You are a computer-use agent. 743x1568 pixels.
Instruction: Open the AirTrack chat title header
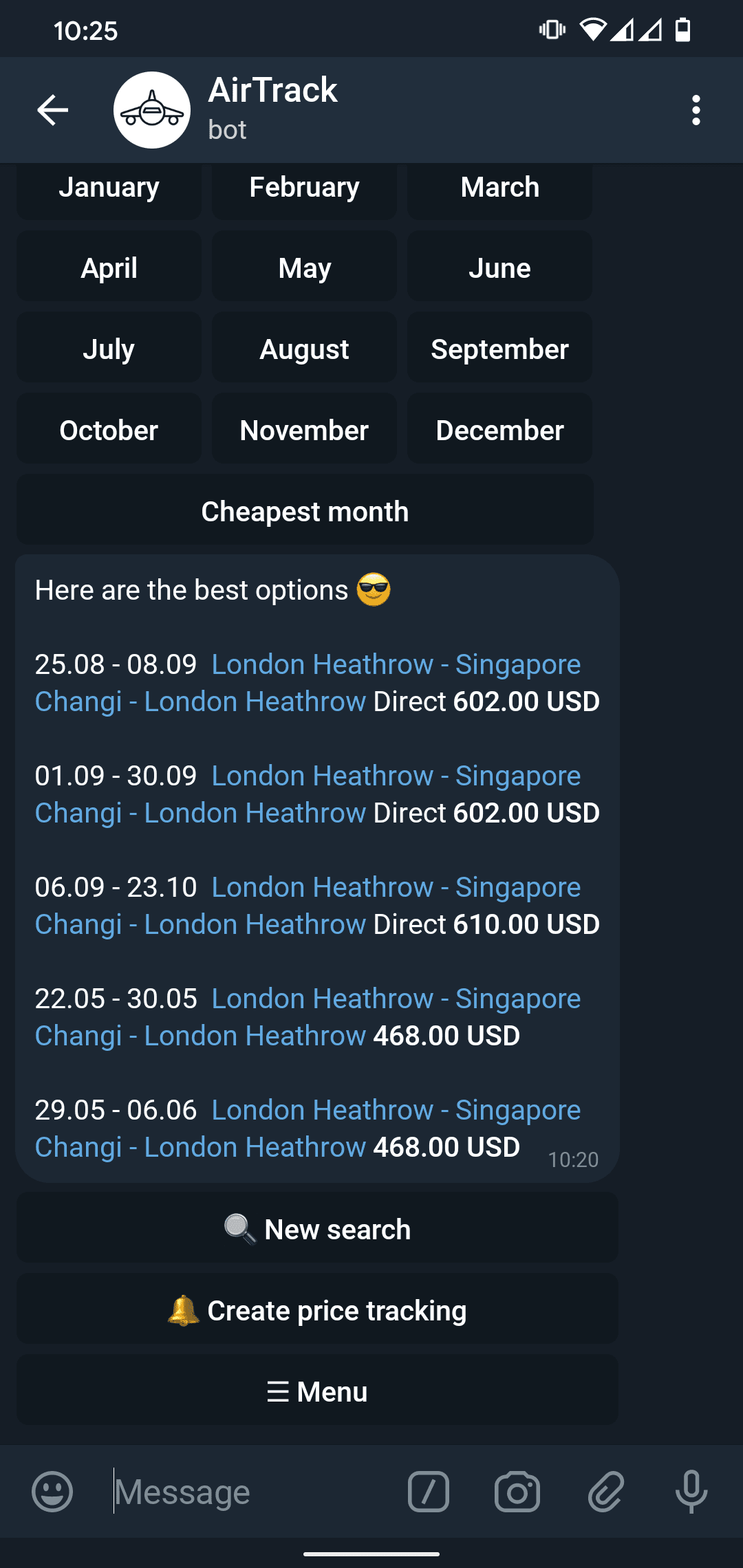coord(272,109)
